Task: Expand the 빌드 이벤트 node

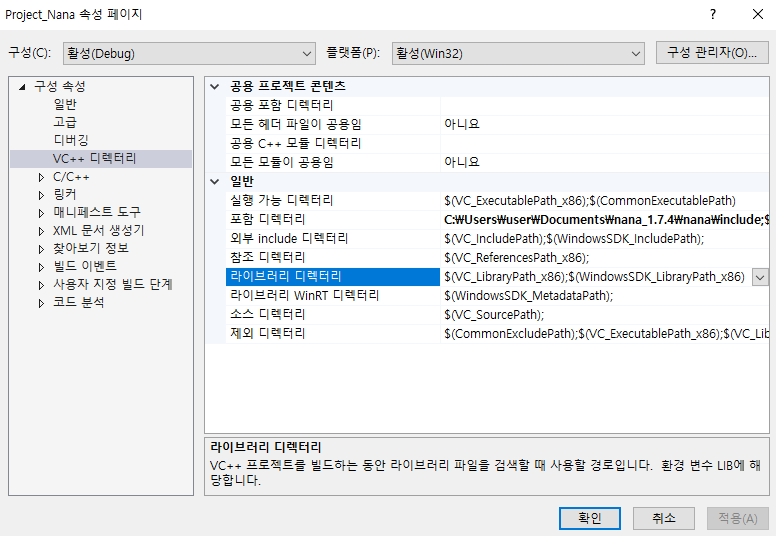Action: pos(42,267)
